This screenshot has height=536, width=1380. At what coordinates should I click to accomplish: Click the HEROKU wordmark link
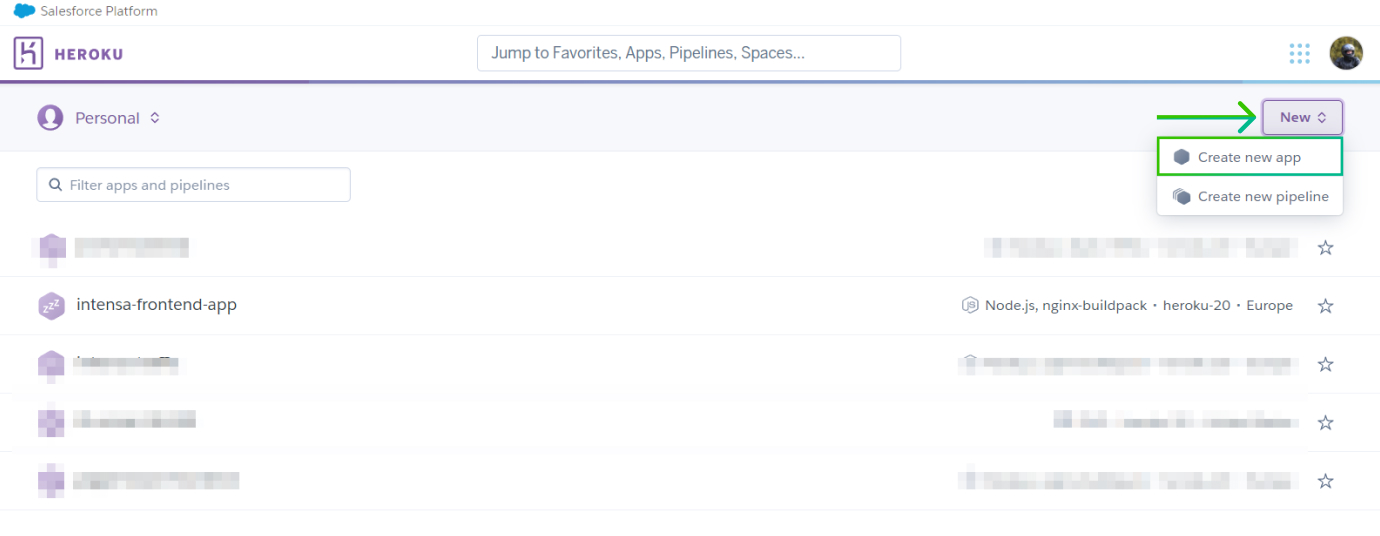89,54
